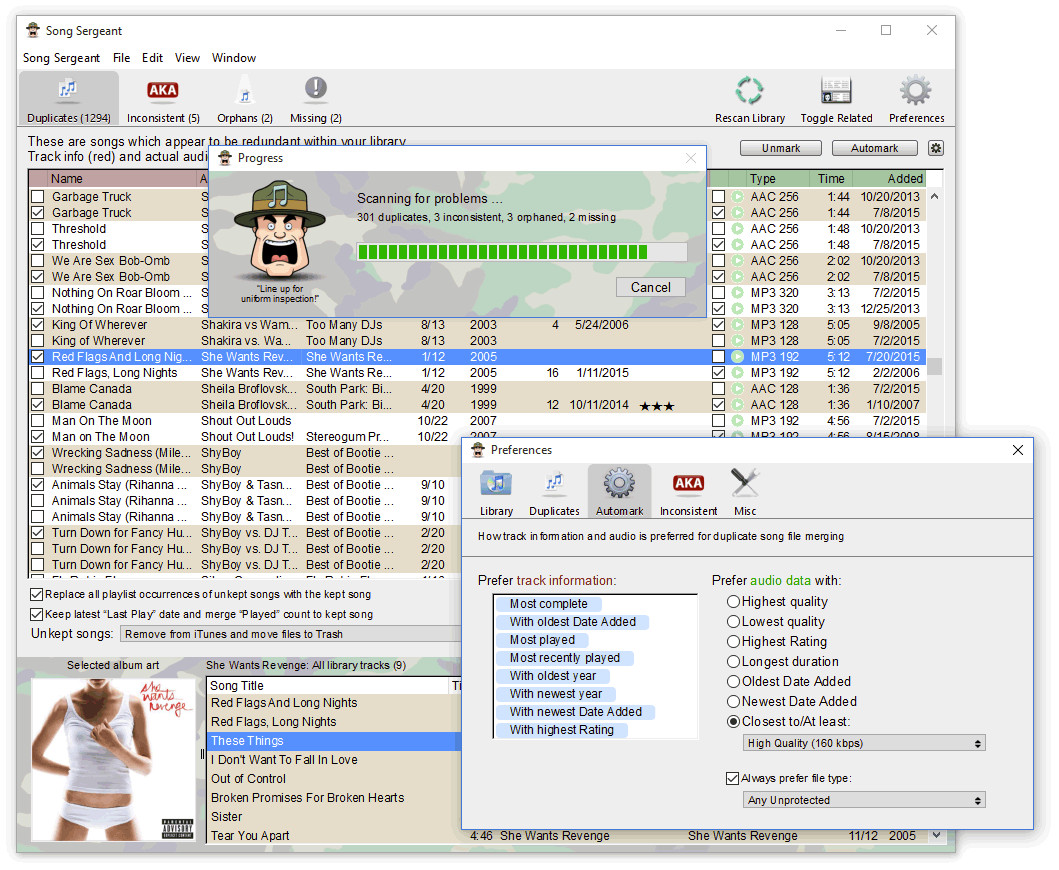
Task: Open the Unkept songs action dropdown
Action: pyautogui.click(x=290, y=634)
